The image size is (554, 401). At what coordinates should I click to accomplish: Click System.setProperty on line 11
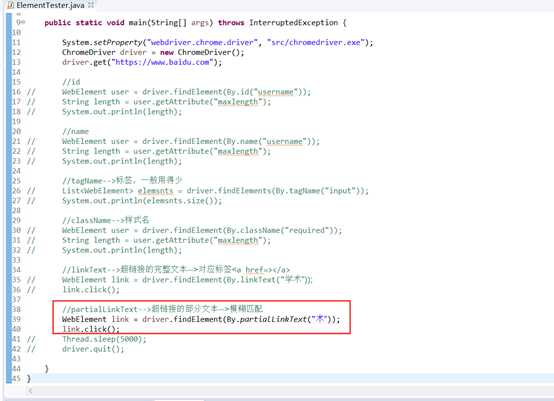coord(102,42)
